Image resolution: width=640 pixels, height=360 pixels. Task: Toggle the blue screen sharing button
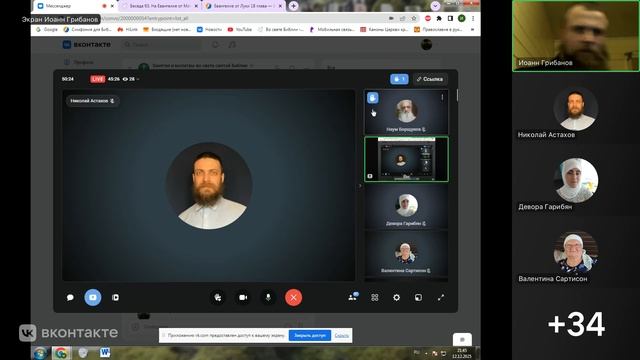pyautogui.click(x=93, y=298)
